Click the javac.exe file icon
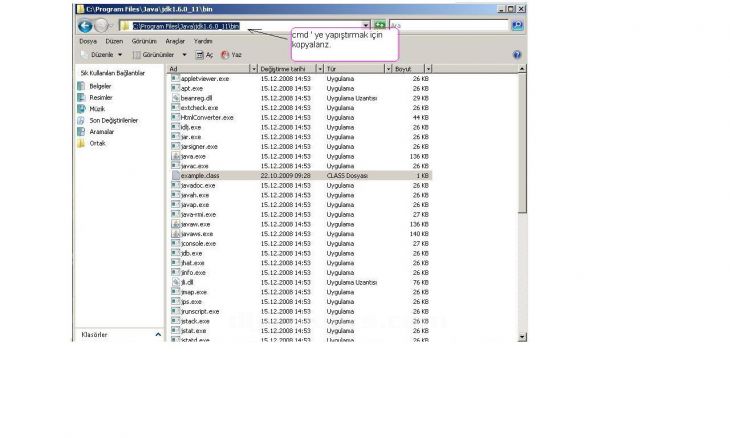730x438 pixels. tap(175, 166)
